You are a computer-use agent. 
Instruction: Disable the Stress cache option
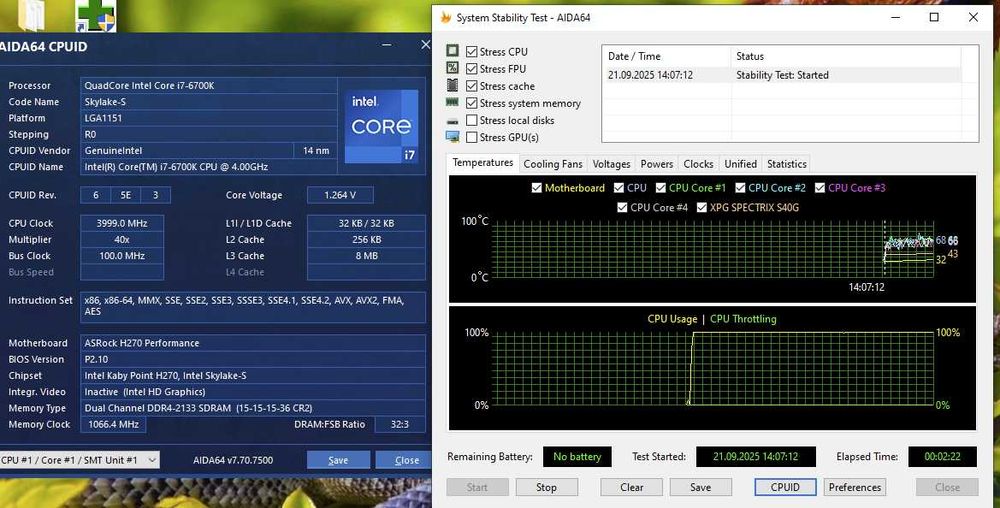point(471,86)
